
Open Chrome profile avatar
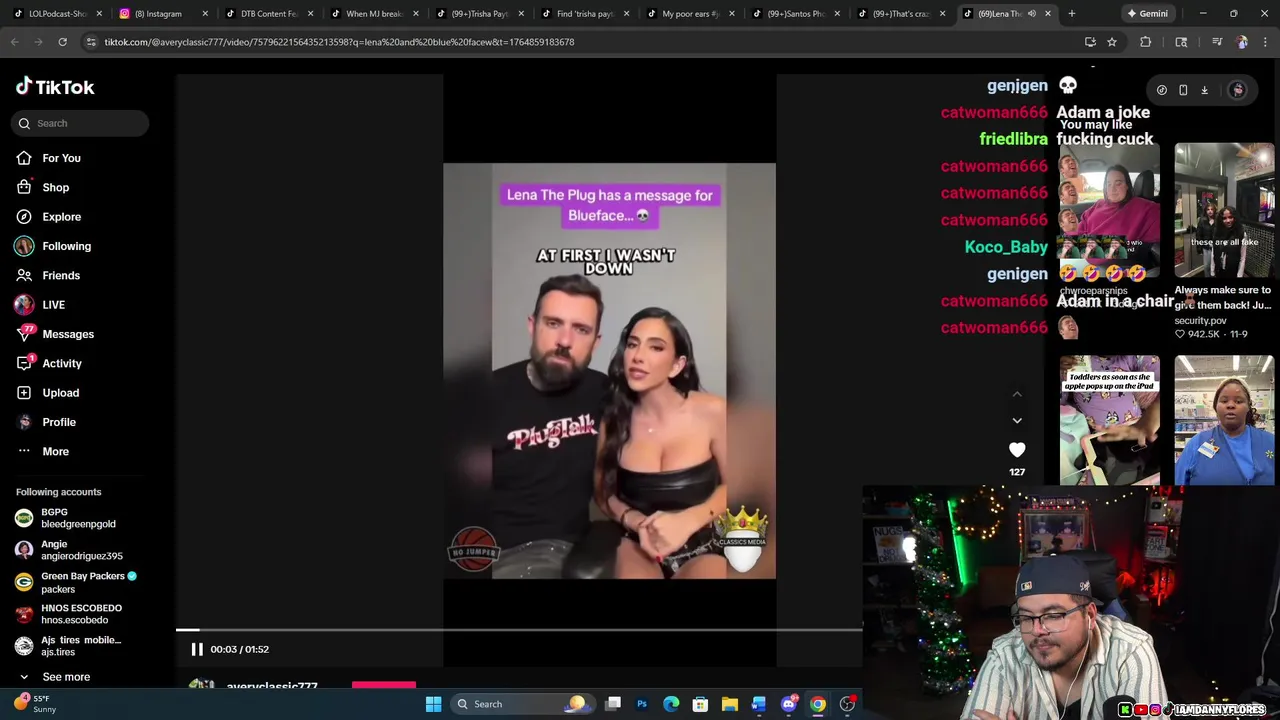[x=1242, y=42]
